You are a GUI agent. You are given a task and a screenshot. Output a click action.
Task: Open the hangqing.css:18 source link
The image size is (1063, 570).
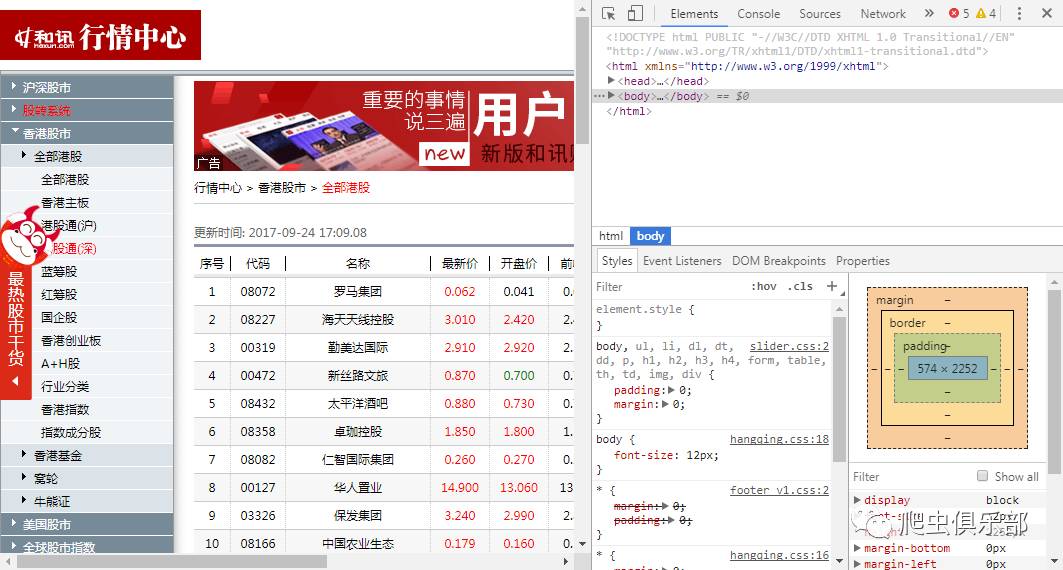tap(779, 439)
